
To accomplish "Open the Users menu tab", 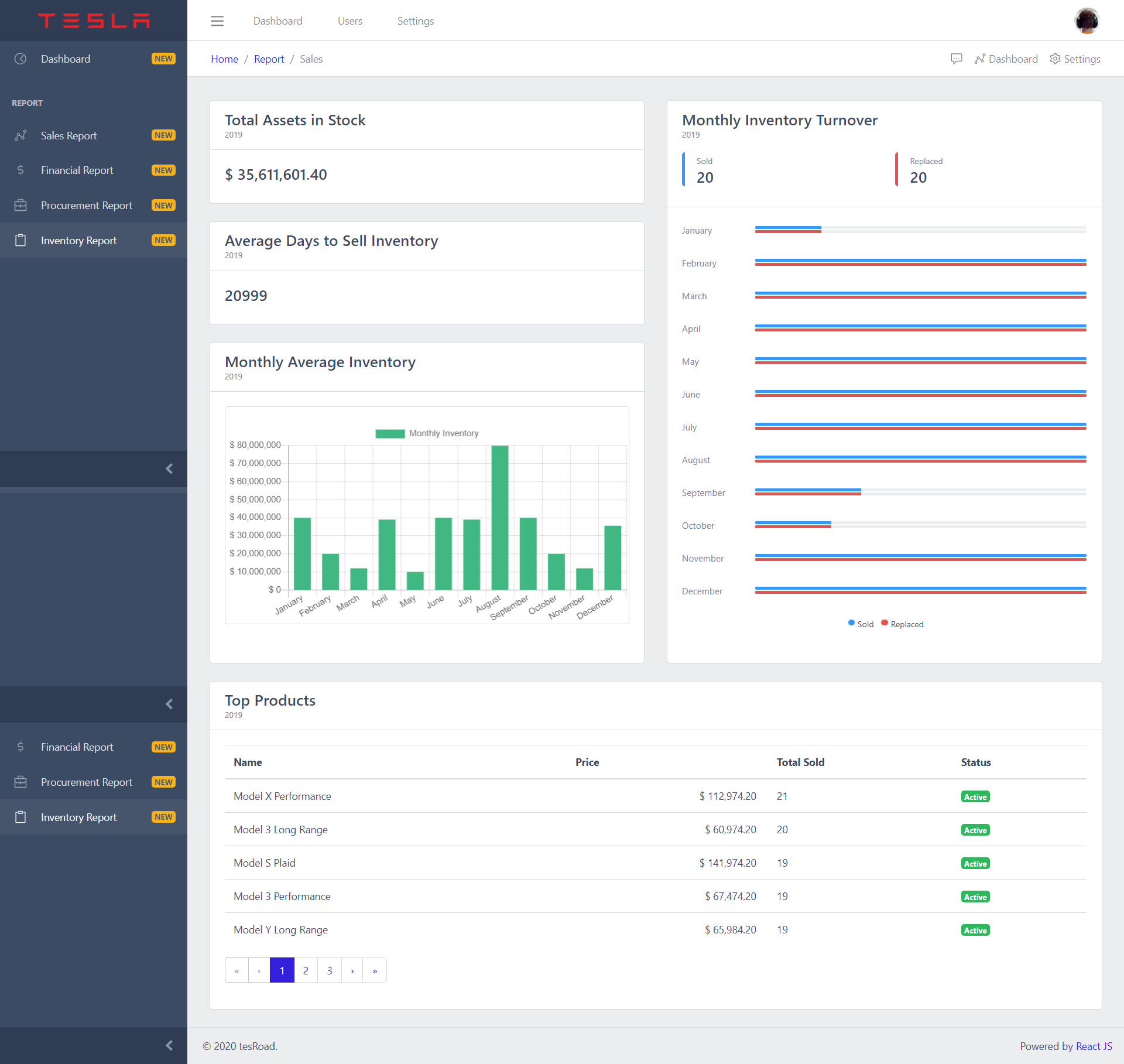I will 350,19.
